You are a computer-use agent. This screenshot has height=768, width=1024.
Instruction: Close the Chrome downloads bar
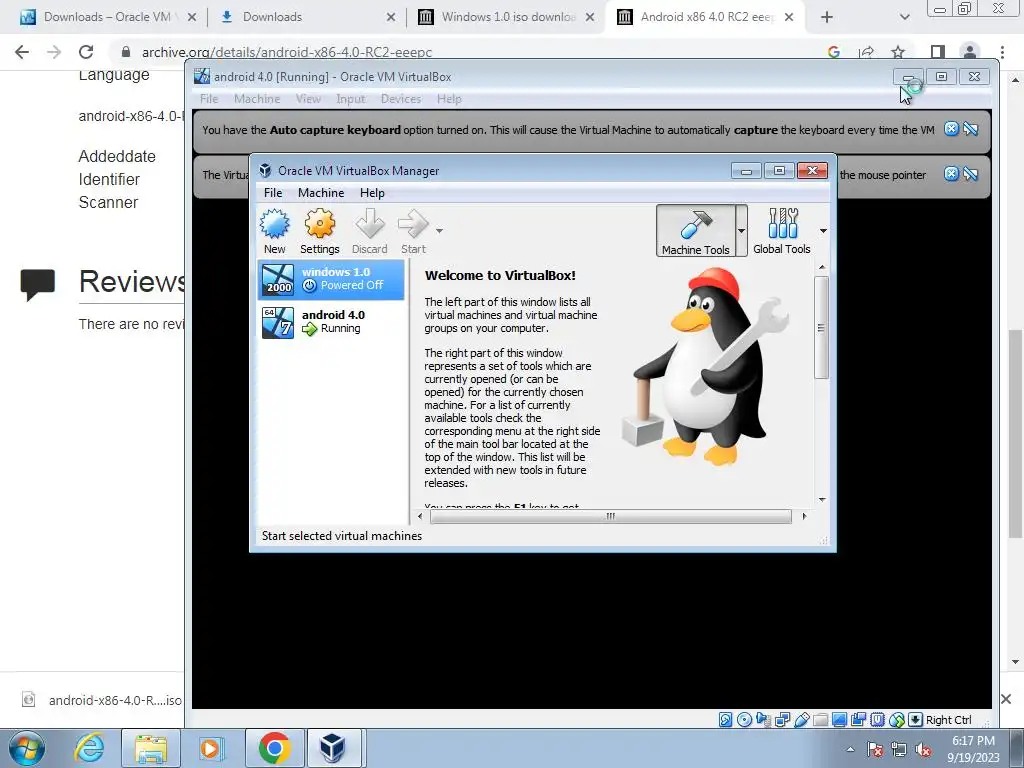pos(1006,699)
